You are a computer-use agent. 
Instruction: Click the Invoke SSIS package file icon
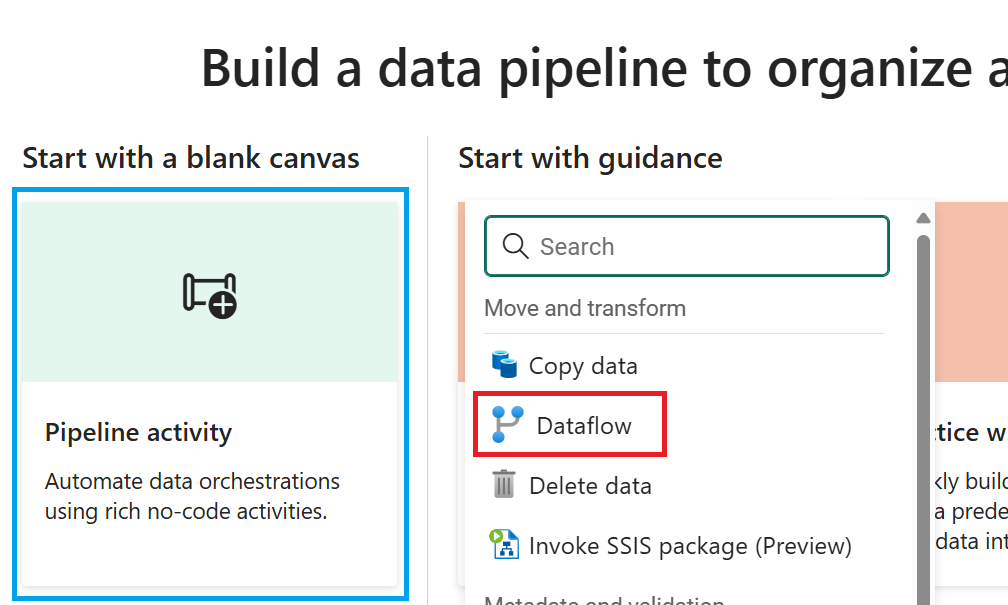[505, 545]
